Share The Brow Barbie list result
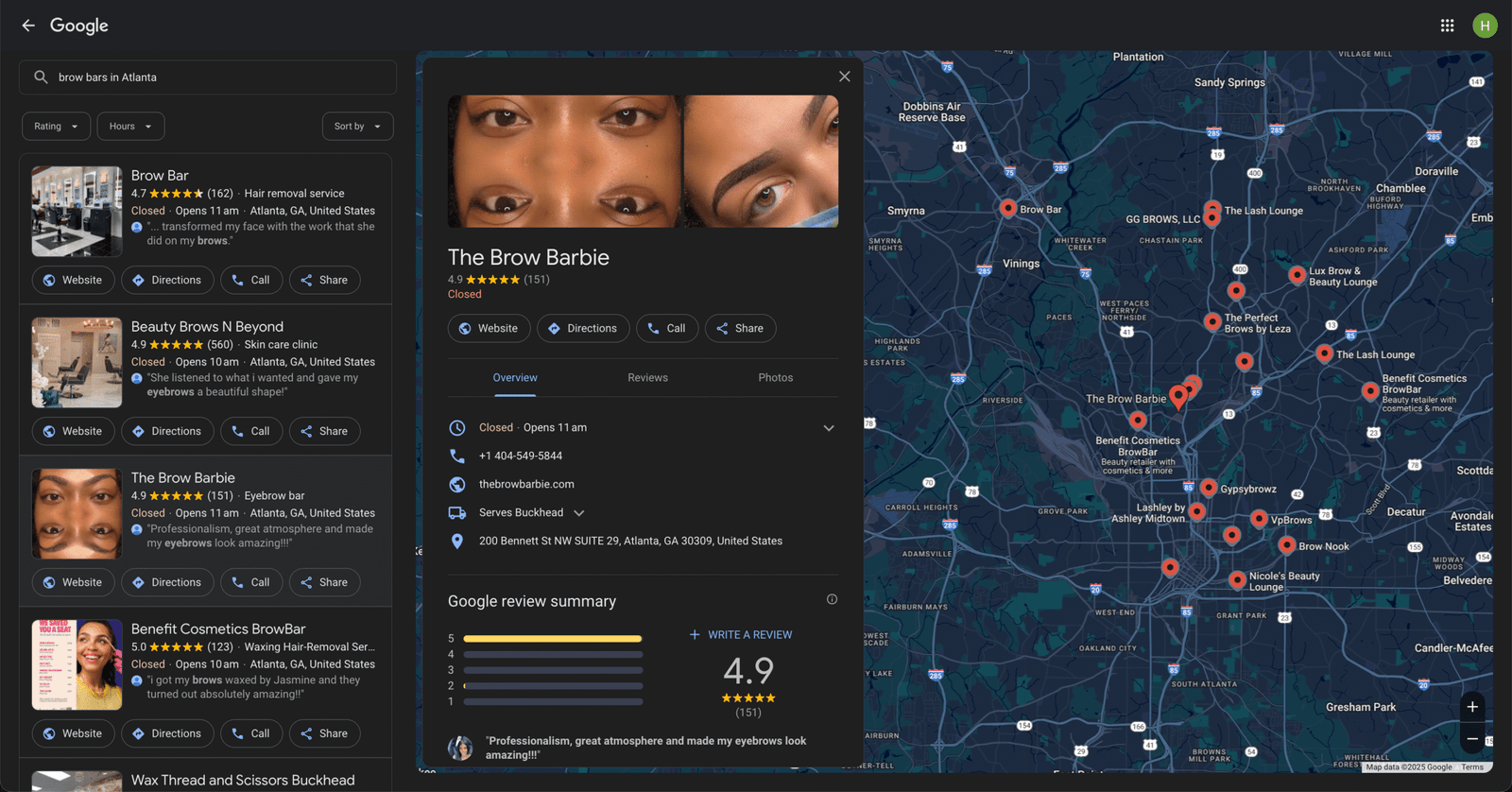This screenshot has height=792, width=1512. coord(324,582)
